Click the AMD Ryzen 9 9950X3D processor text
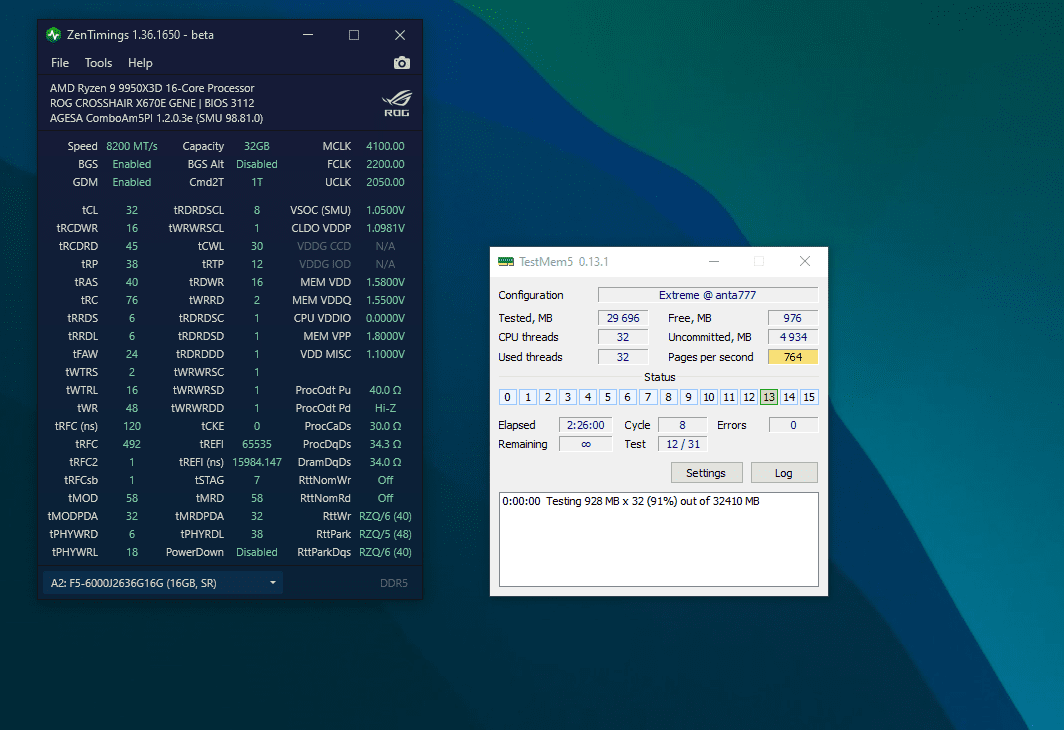This screenshot has height=730, width=1064. coord(152,88)
